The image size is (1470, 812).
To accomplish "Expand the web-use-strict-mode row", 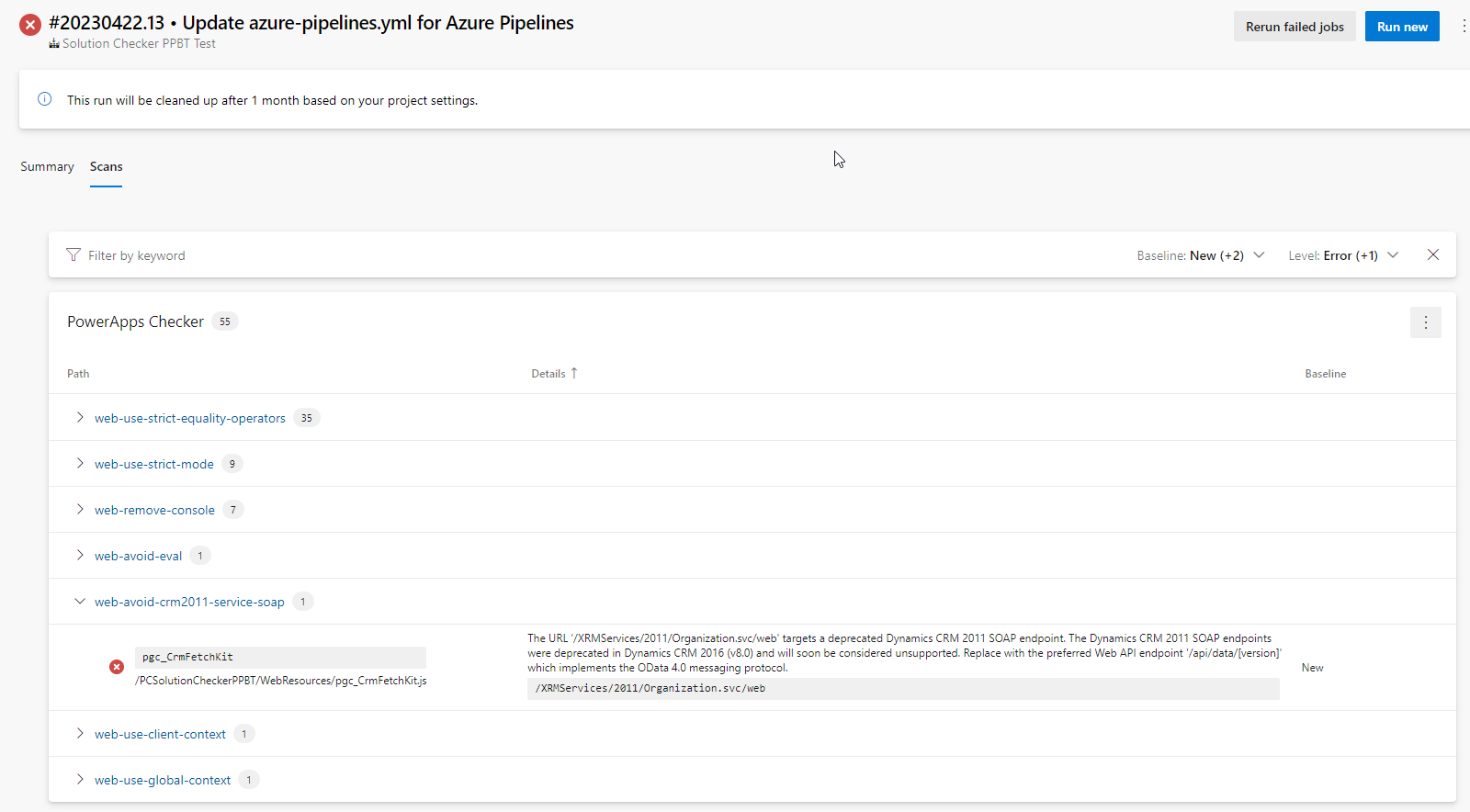I will point(80,463).
